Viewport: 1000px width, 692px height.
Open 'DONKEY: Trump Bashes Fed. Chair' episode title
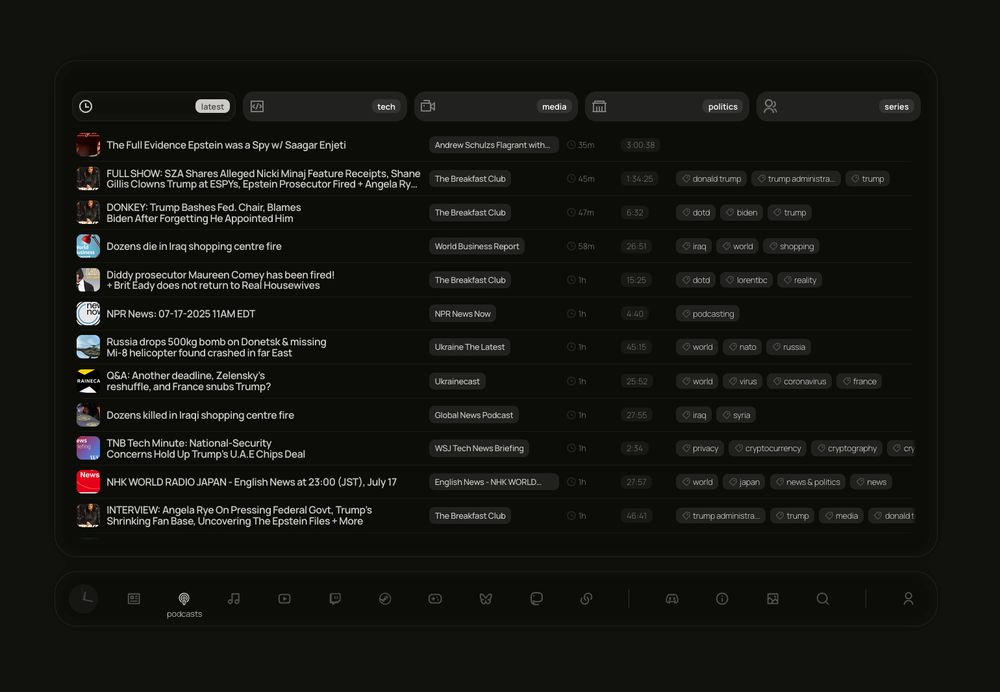[203, 213]
